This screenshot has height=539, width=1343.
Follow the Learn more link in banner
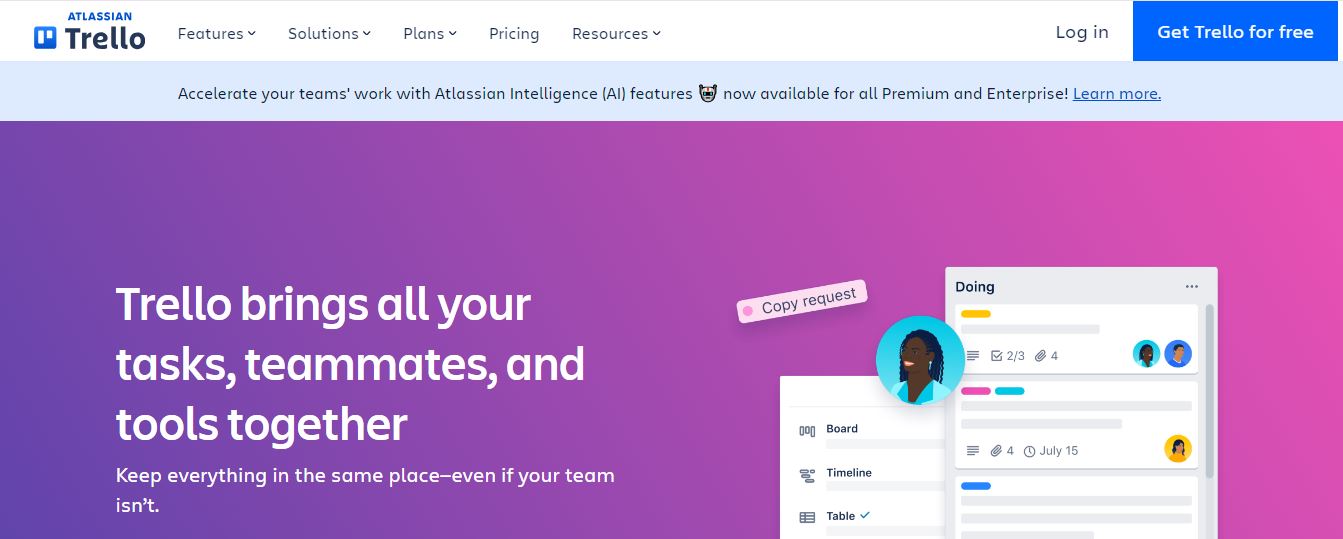coord(1116,94)
